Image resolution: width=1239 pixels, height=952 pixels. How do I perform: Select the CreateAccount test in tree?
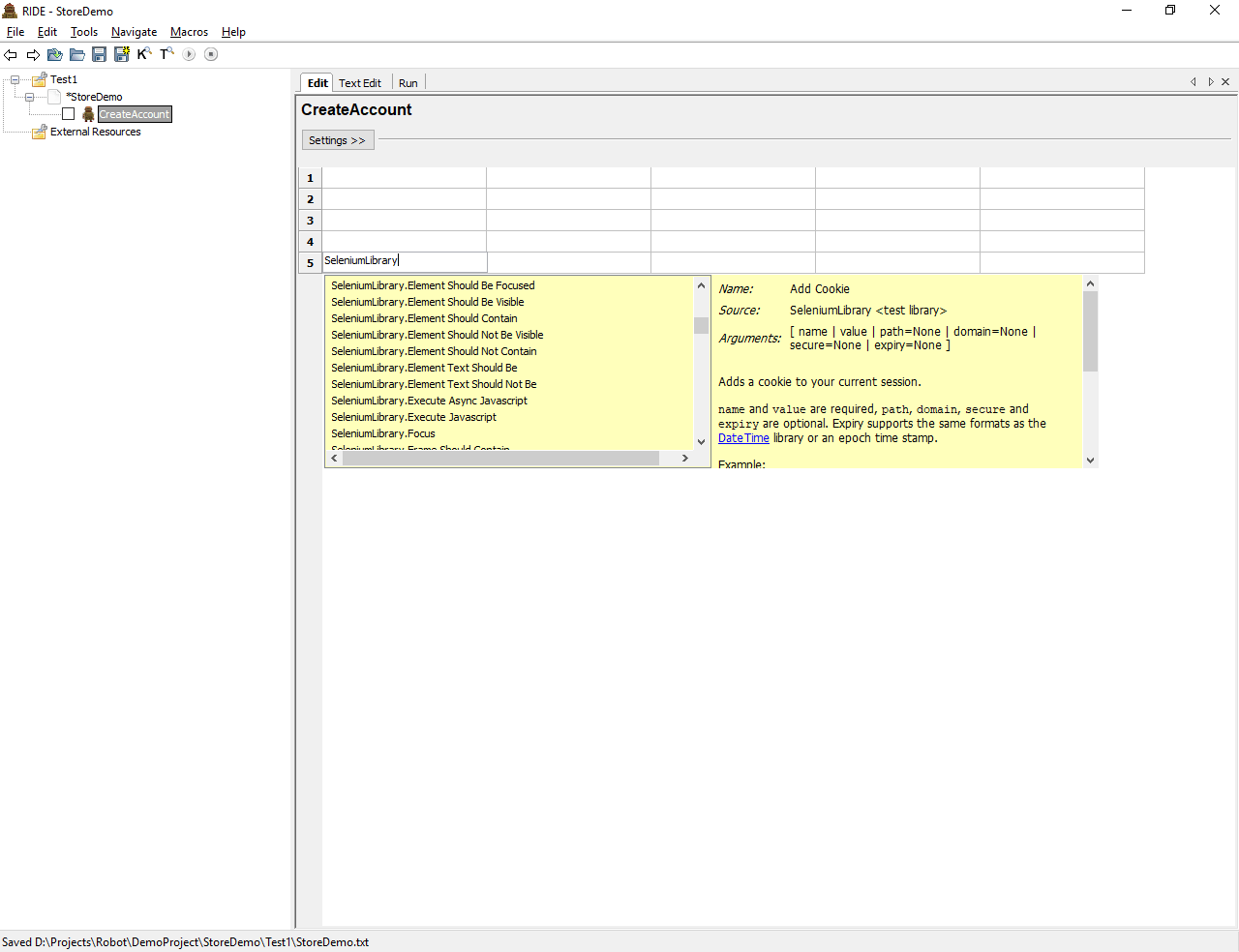pos(135,114)
